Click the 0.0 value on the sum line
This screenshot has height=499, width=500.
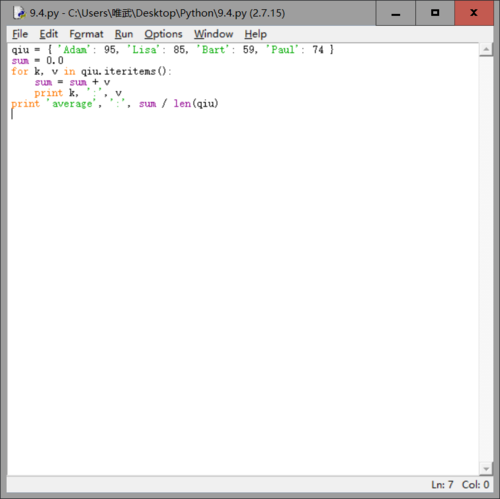coord(55,61)
